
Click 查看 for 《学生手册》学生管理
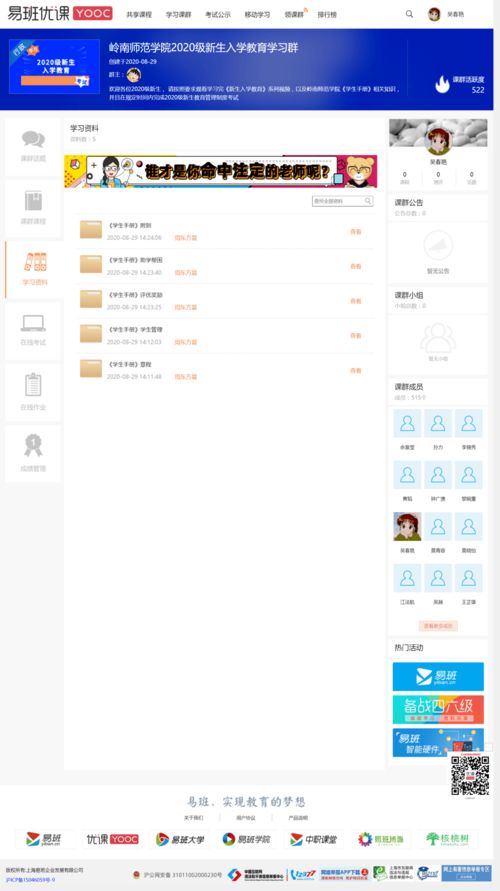(356, 336)
